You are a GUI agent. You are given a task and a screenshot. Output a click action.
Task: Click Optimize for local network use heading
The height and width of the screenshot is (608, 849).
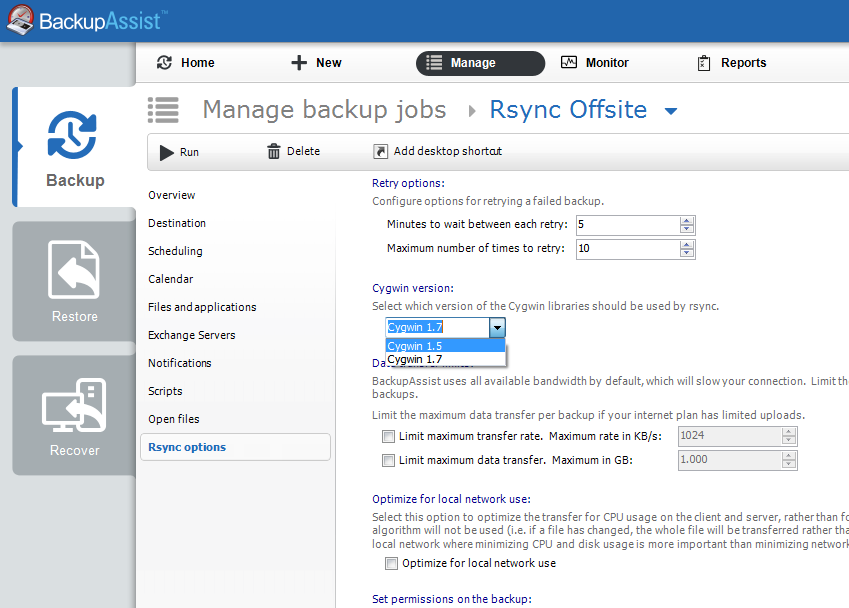point(452,499)
